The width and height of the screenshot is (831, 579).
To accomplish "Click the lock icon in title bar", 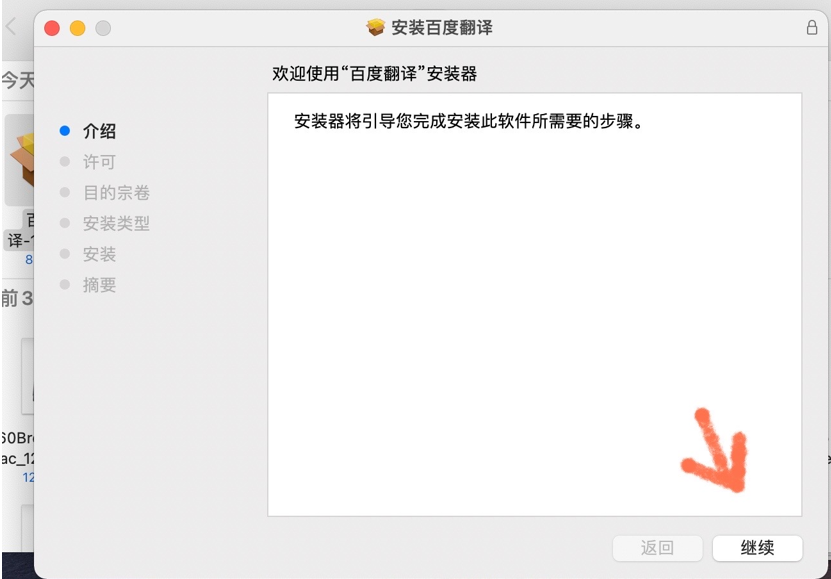I will pyautogui.click(x=811, y=28).
